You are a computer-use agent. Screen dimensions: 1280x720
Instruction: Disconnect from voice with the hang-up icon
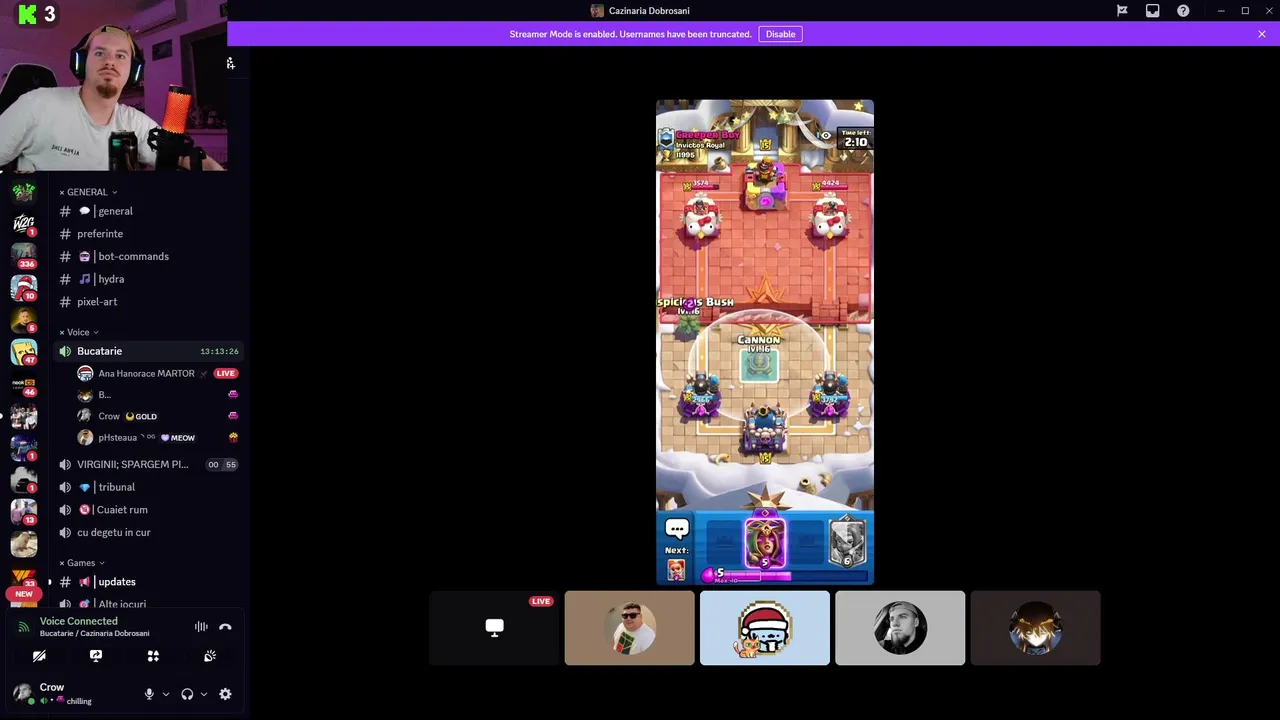225,627
